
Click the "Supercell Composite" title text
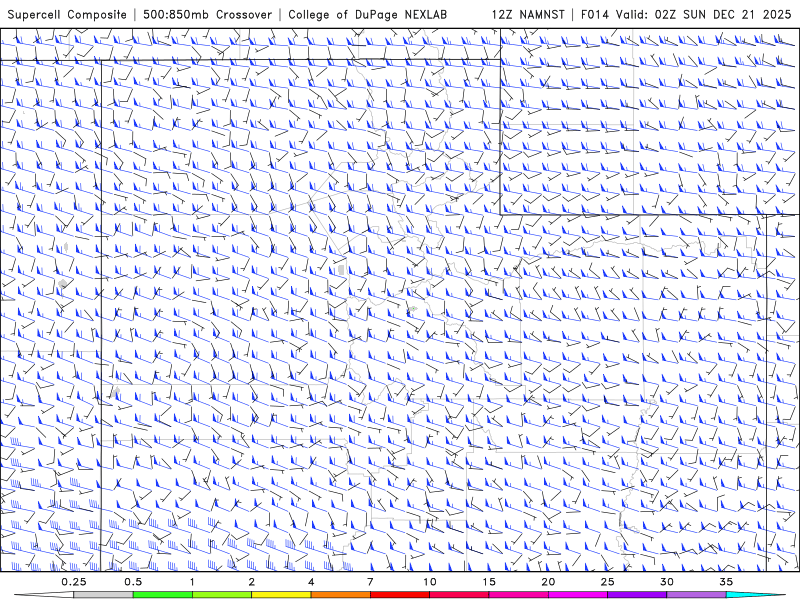[x=67, y=15]
